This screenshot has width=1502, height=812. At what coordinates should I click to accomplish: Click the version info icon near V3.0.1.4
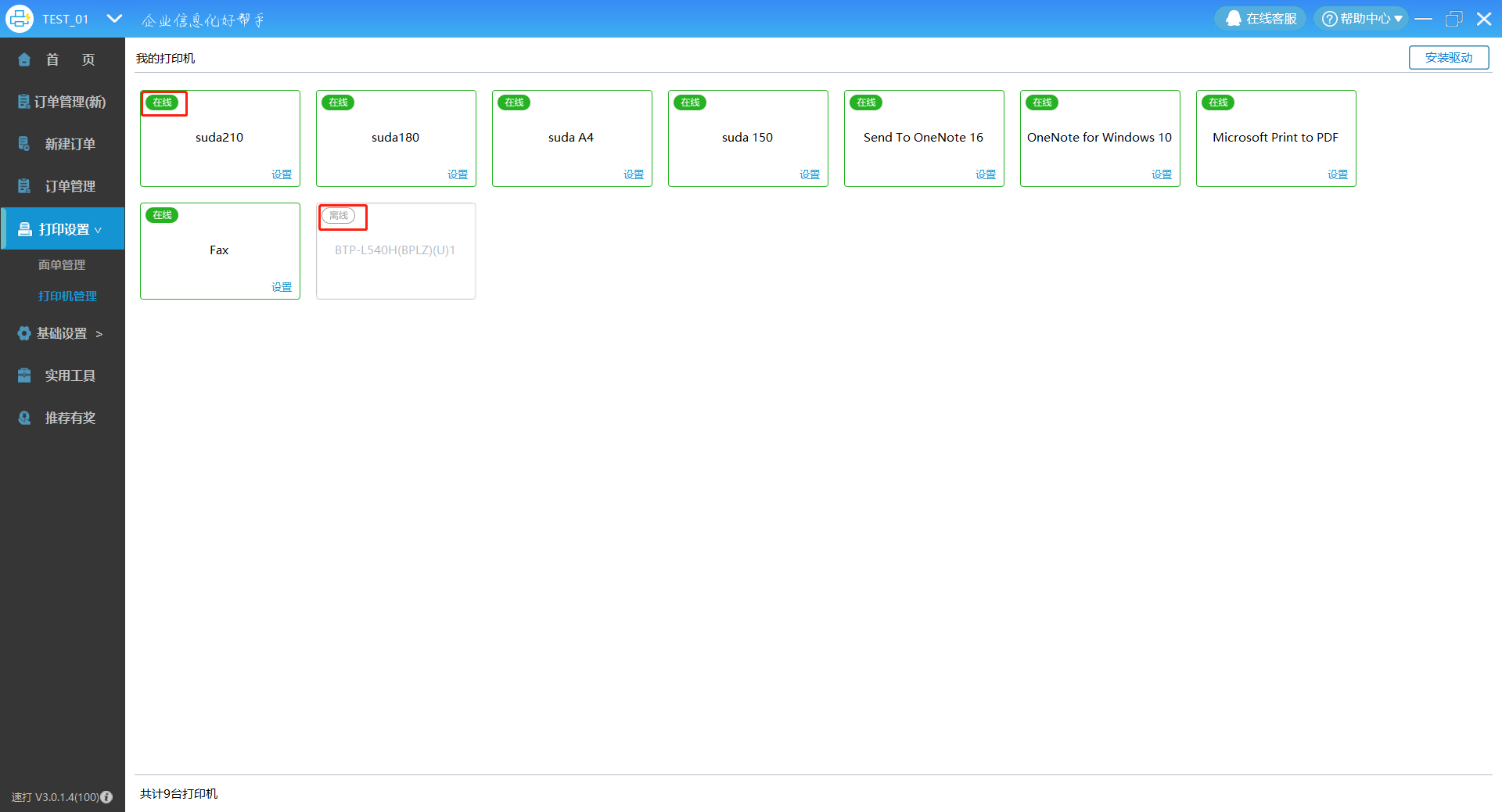point(106,797)
